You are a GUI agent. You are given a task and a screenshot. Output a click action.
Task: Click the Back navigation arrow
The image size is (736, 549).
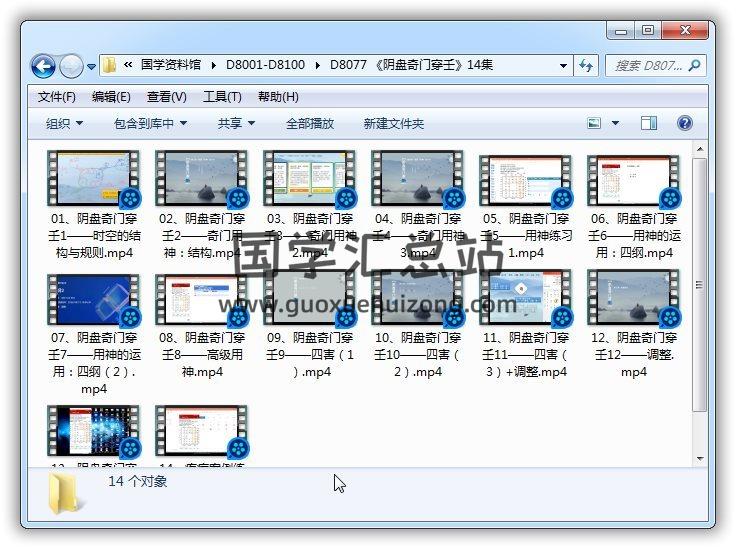(x=43, y=66)
